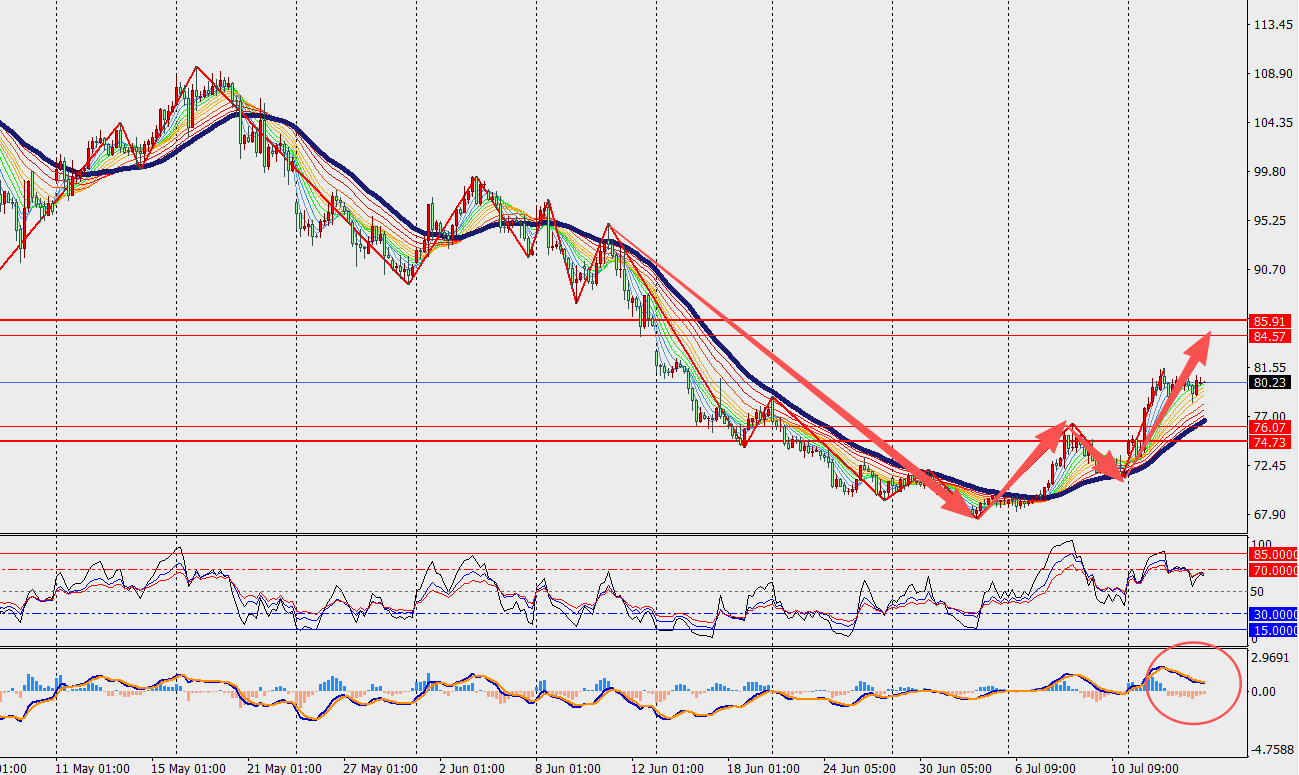Click the 113.45 top price scale value
This screenshot has height=775, width=1299.
[x=1270, y=26]
